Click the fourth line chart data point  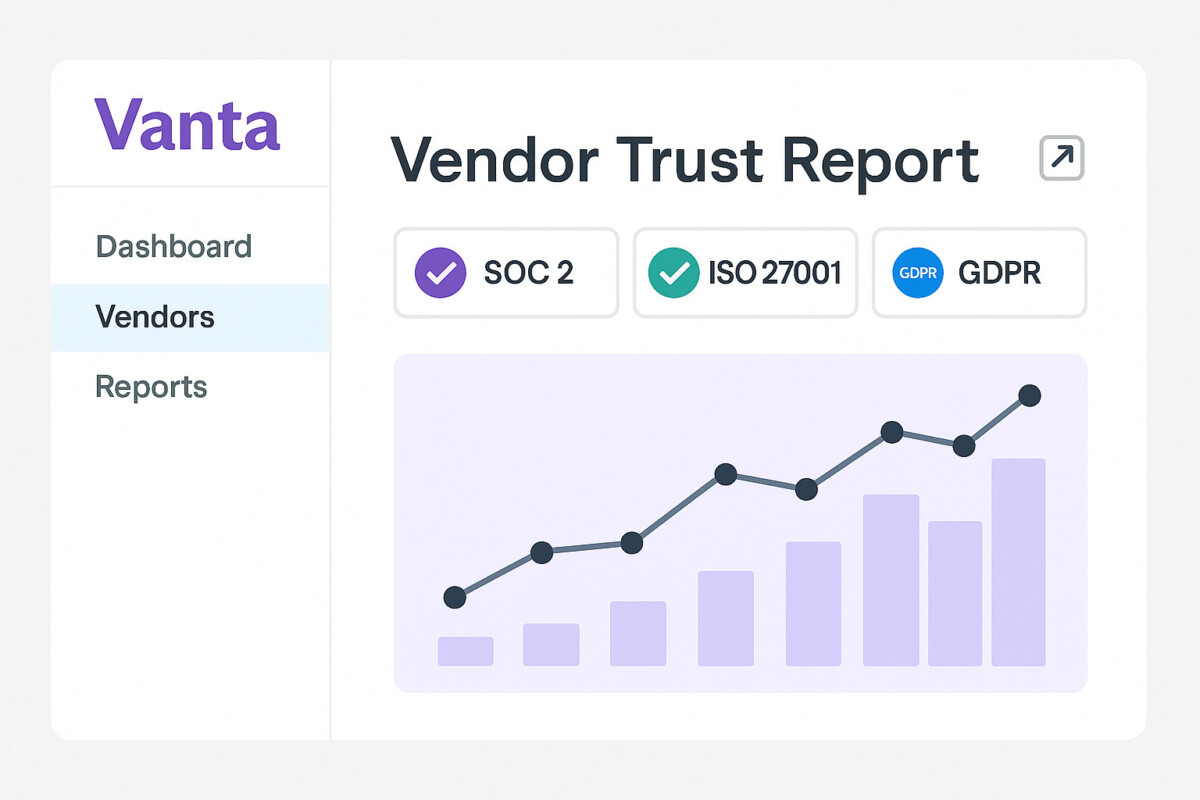click(726, 474)
